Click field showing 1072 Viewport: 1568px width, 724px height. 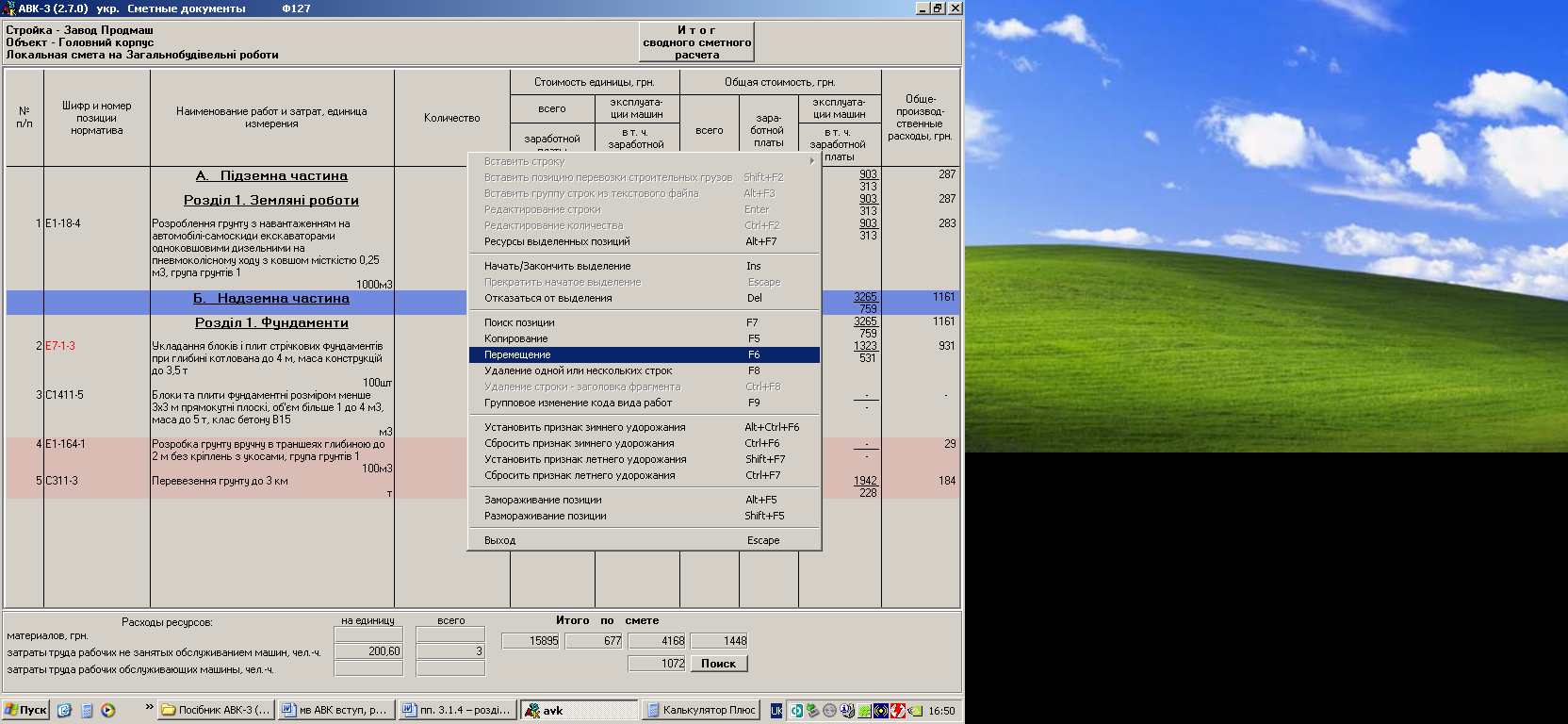[657, 664]
